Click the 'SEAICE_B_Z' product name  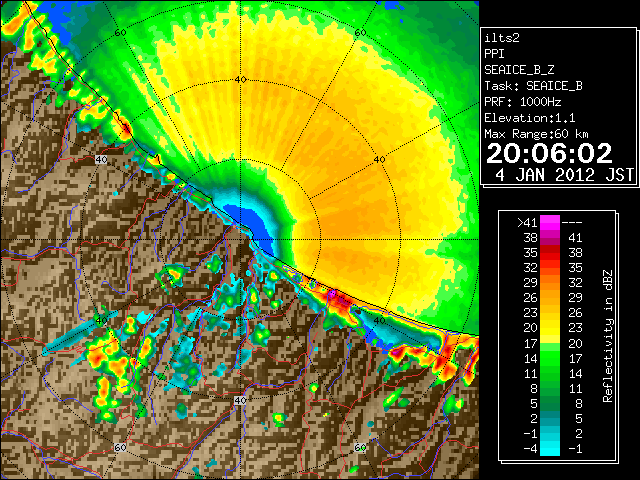click(x=519, y=70)
